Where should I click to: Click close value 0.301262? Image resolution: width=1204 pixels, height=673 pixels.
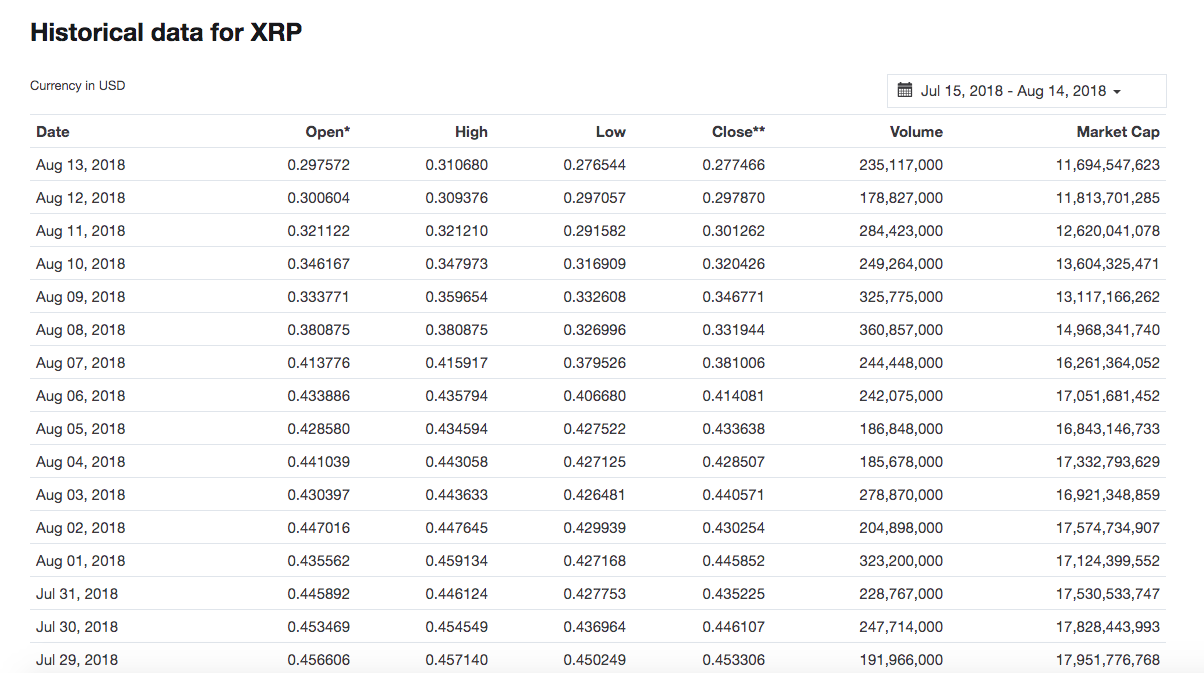tap(733, 231)
